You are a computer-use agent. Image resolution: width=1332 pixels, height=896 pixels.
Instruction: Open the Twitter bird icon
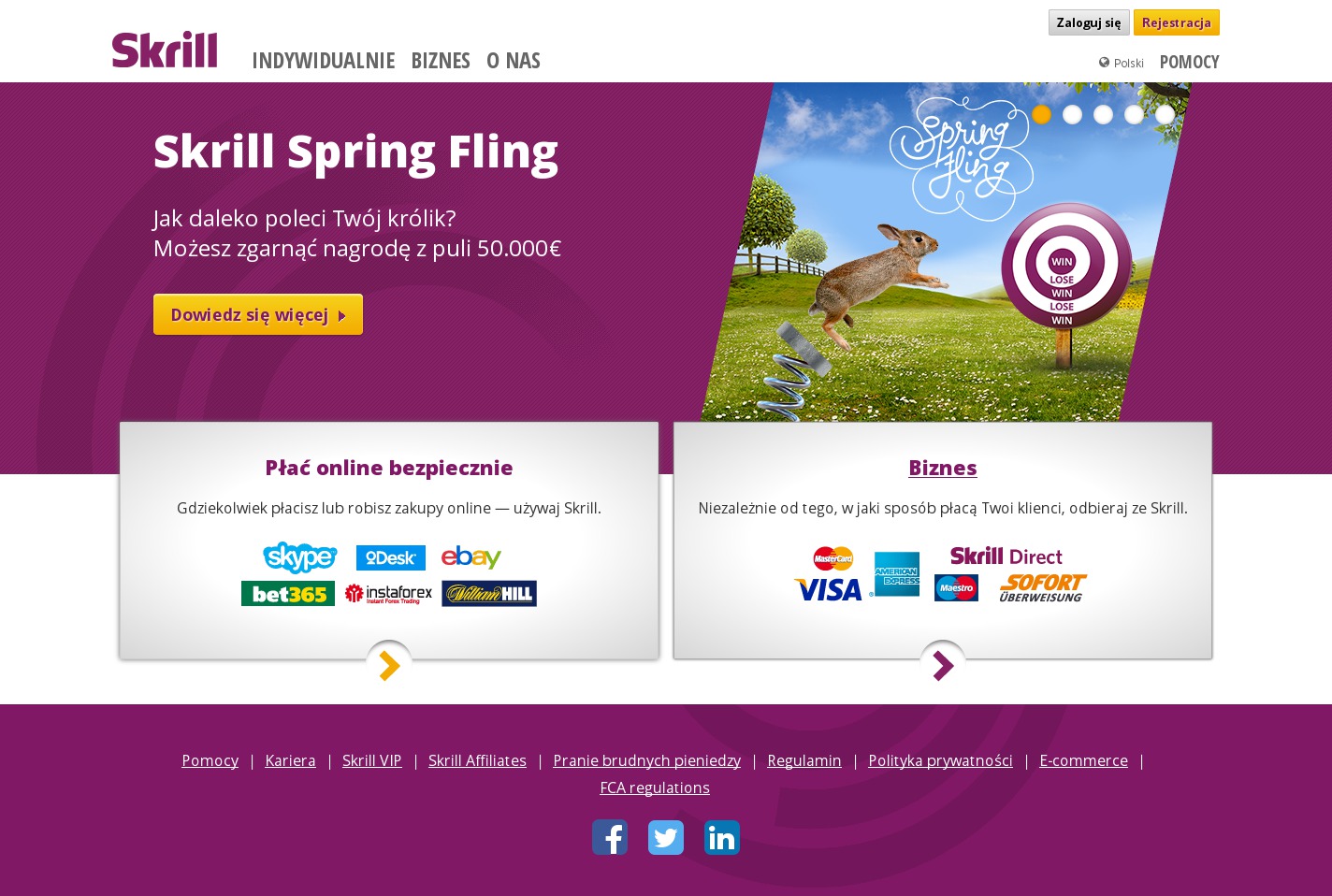(666, 837)
